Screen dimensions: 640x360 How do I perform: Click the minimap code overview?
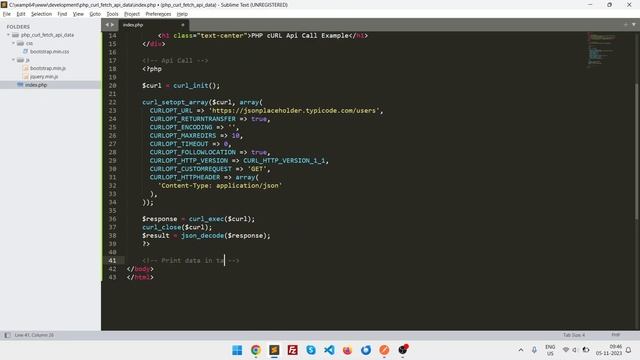602,50
